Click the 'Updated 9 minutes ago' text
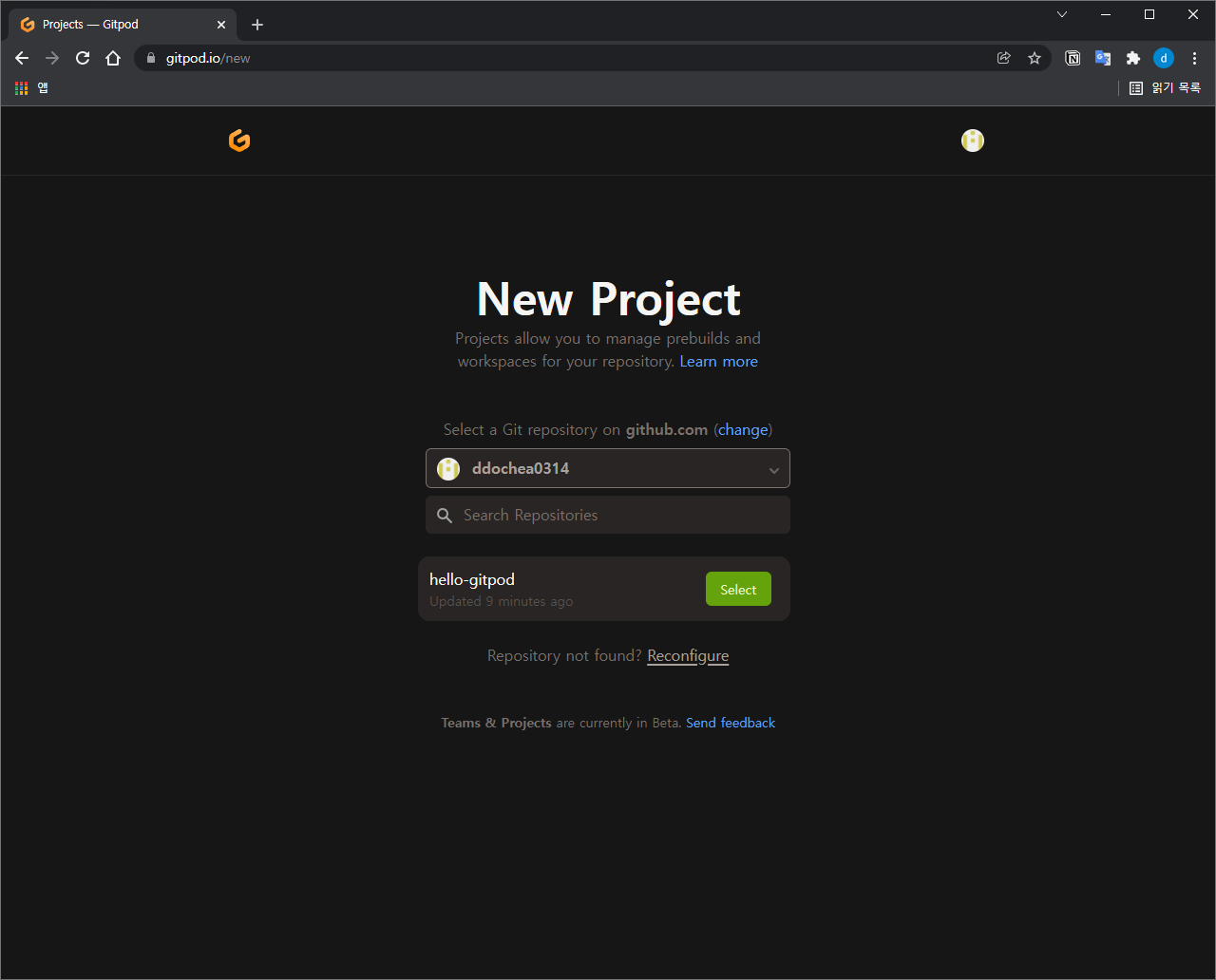 (x=501, y=601)
